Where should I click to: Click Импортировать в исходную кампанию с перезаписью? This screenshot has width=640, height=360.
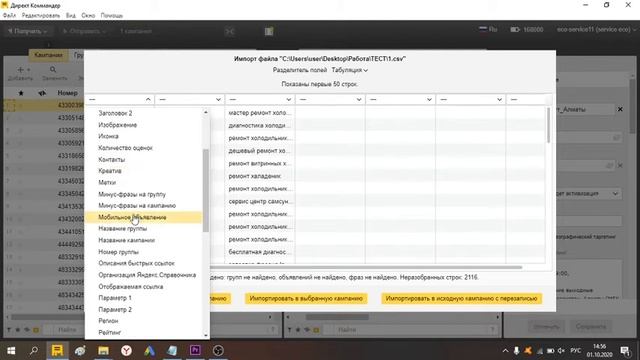click(461, 298)
